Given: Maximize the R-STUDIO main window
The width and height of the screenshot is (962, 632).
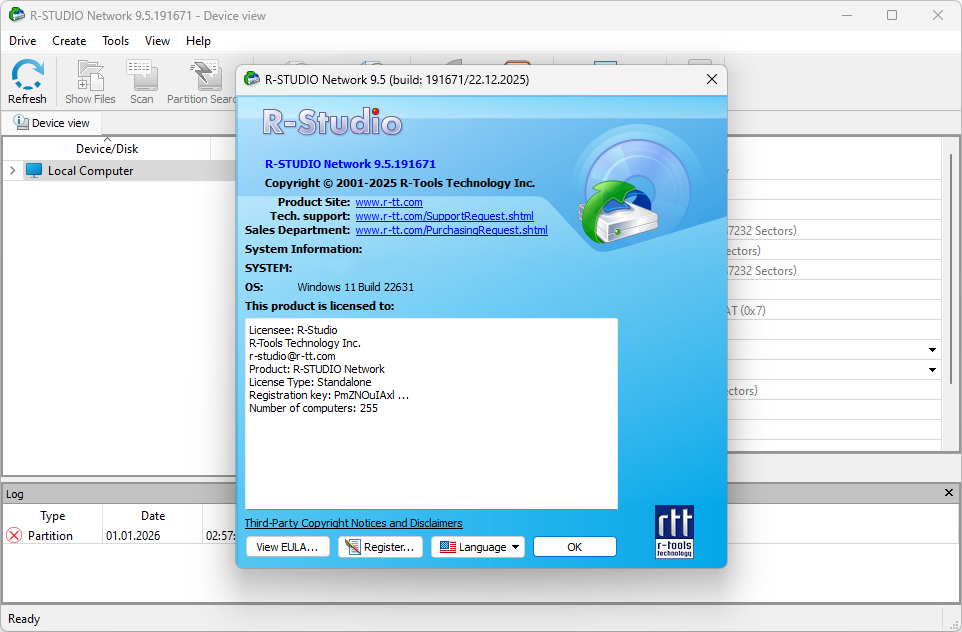Looking at the screenshot, I should click(892, 15).
